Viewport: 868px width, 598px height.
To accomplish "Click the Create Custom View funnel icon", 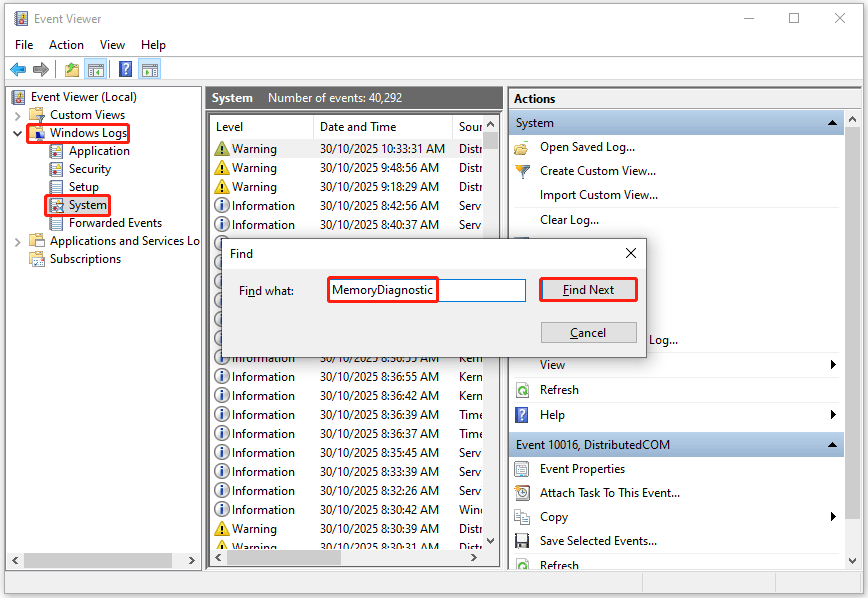I will (522, 171).
